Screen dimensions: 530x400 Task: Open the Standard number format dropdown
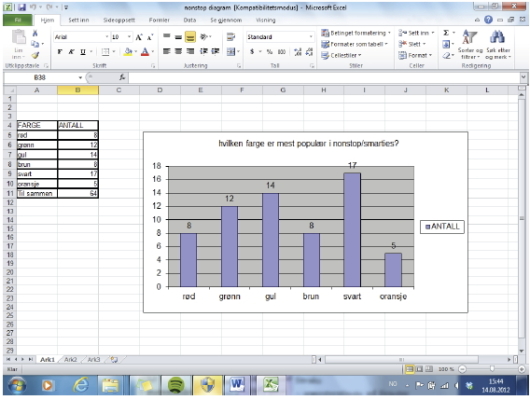coord(311,37)
